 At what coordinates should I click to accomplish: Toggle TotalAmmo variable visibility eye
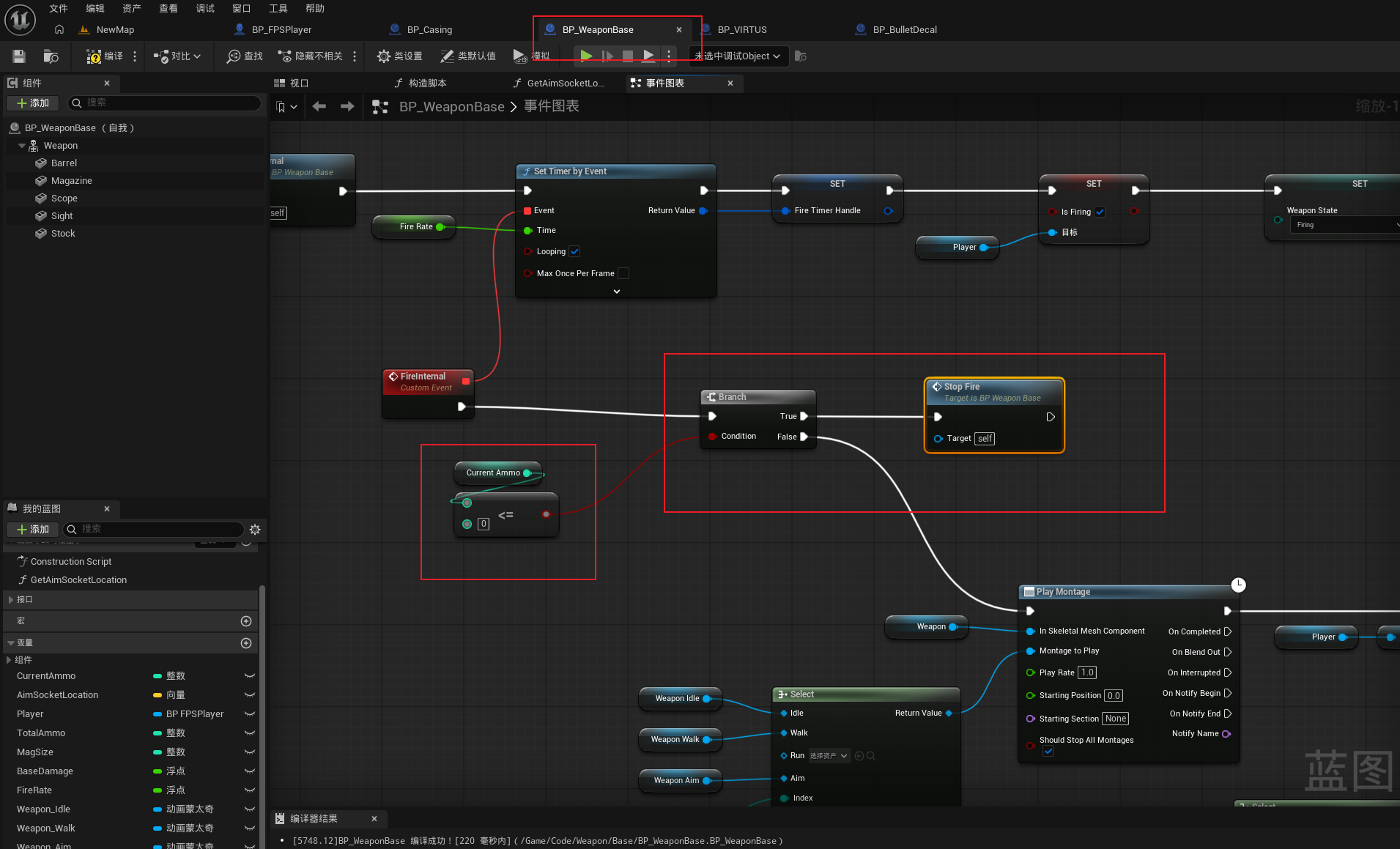pyautogui.click(x=250, y=733)
